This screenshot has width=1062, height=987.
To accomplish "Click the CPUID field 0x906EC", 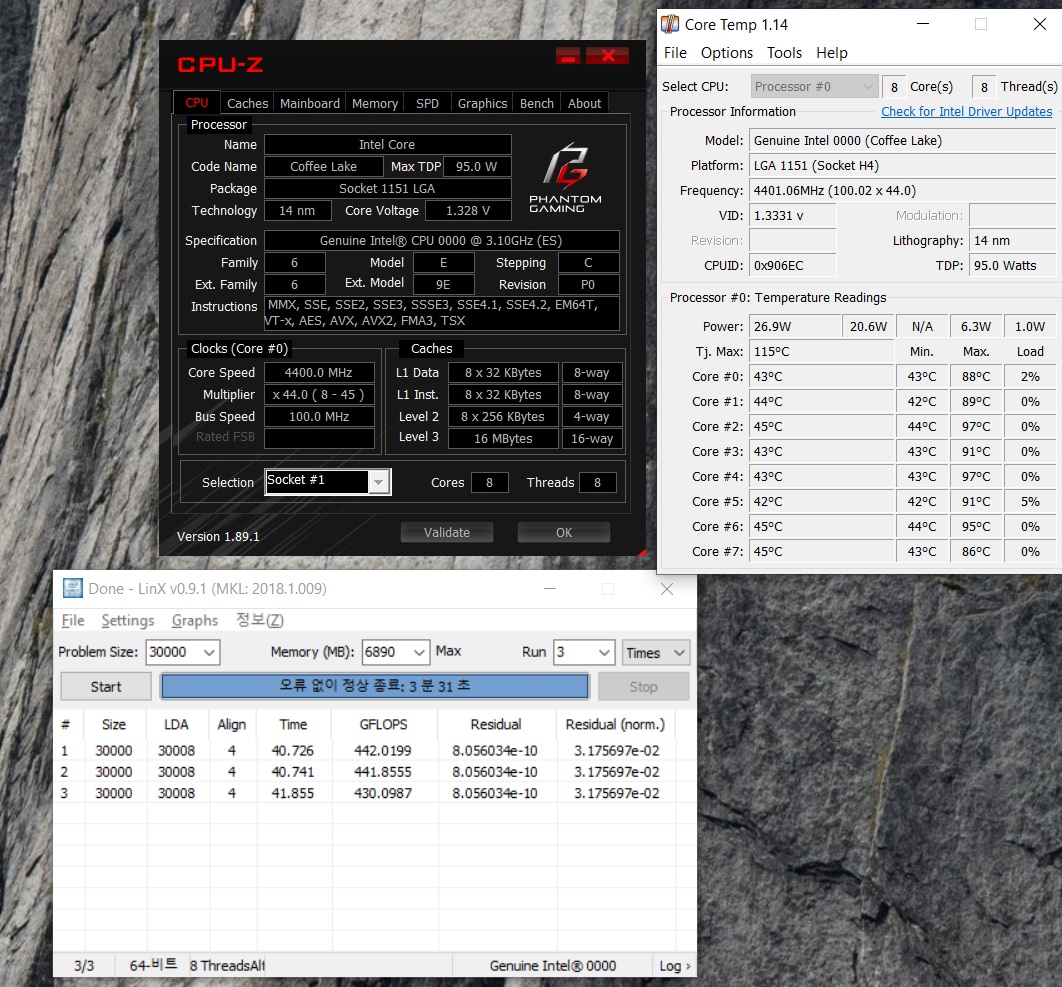I will tap(792, 266).
